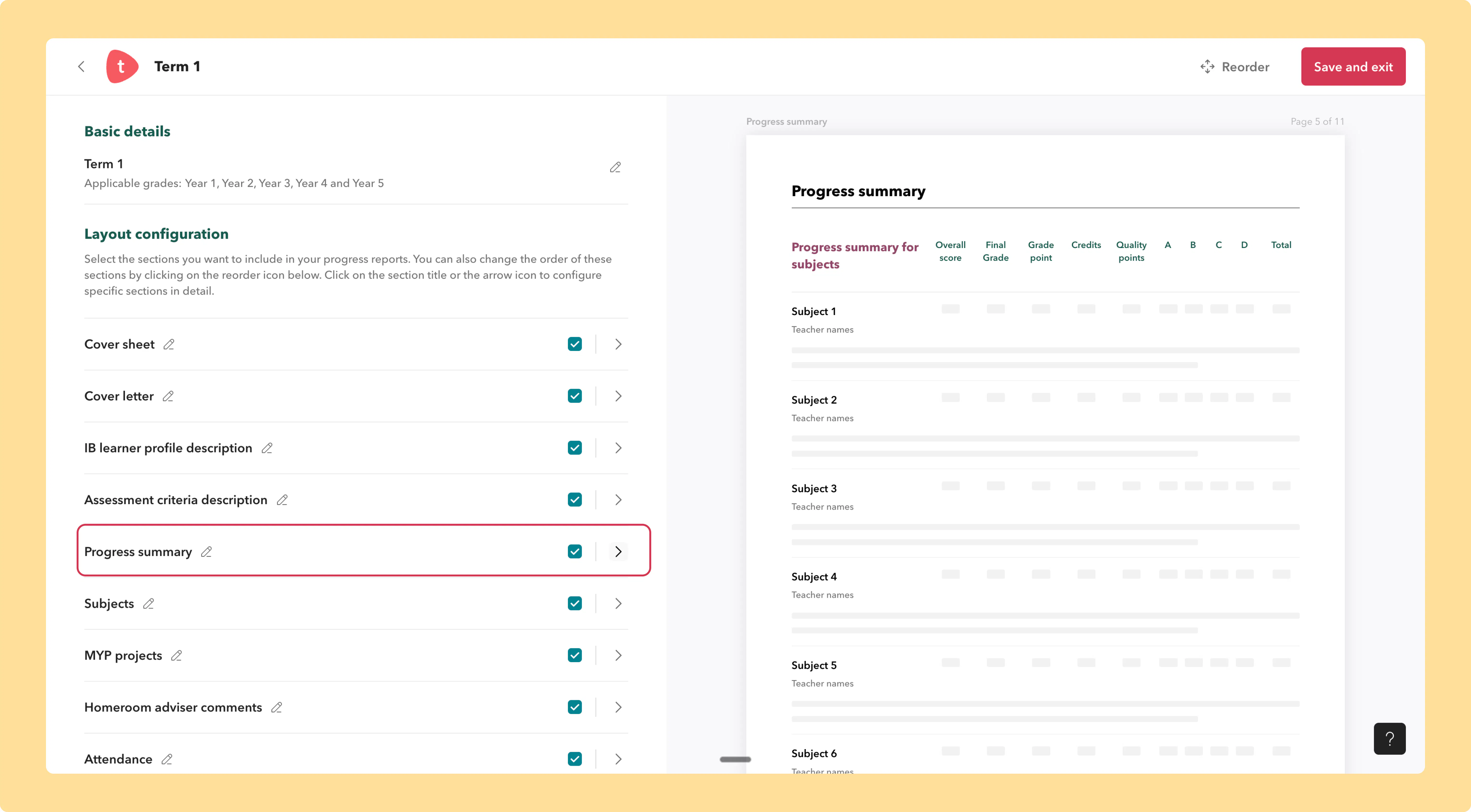
Task: Expand Cover sheet configuration arrow
Action: (x=618, y=344)
